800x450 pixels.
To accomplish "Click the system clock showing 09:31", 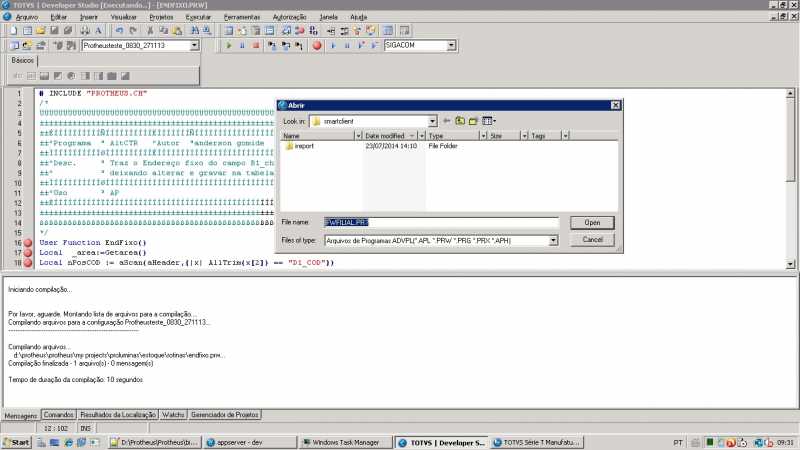I will [785, 443].
